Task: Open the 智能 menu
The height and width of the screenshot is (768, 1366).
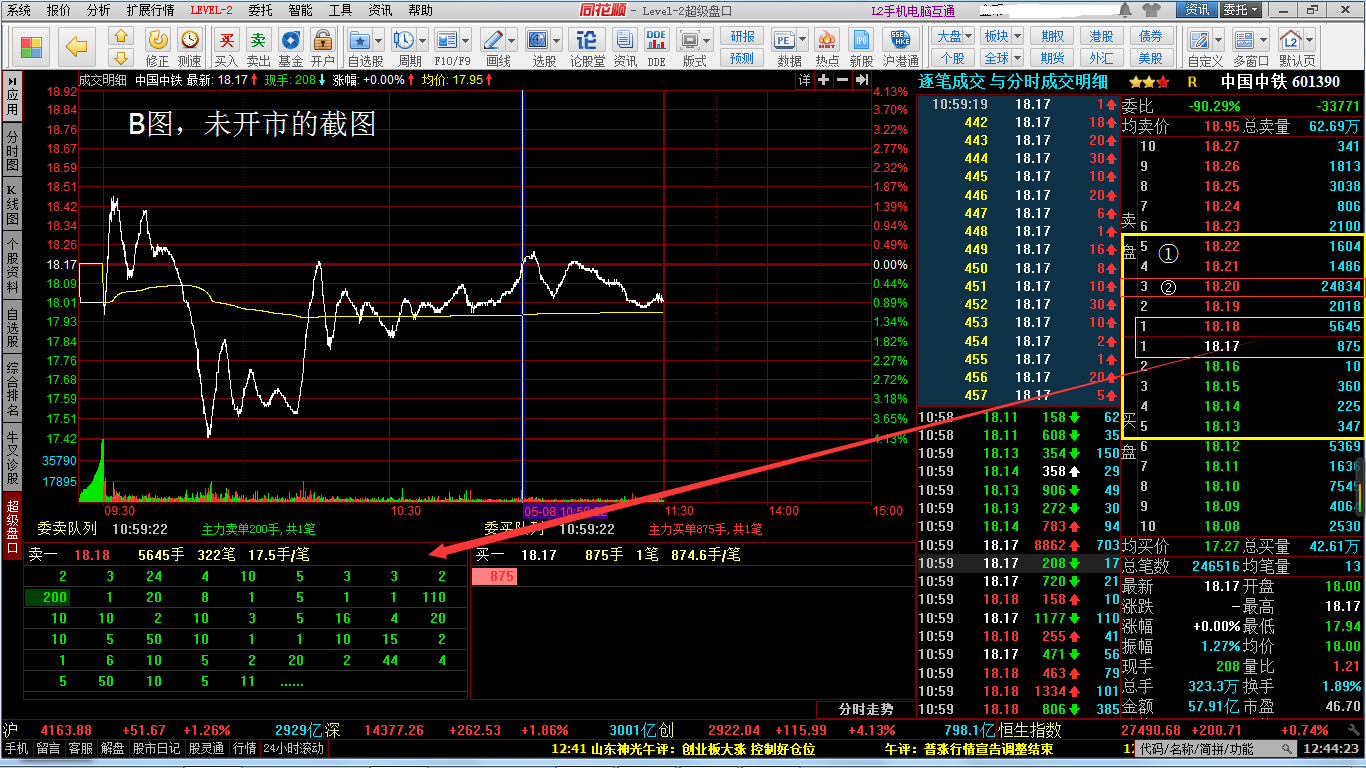Action: pyautogui.click(x=300, y=10)
